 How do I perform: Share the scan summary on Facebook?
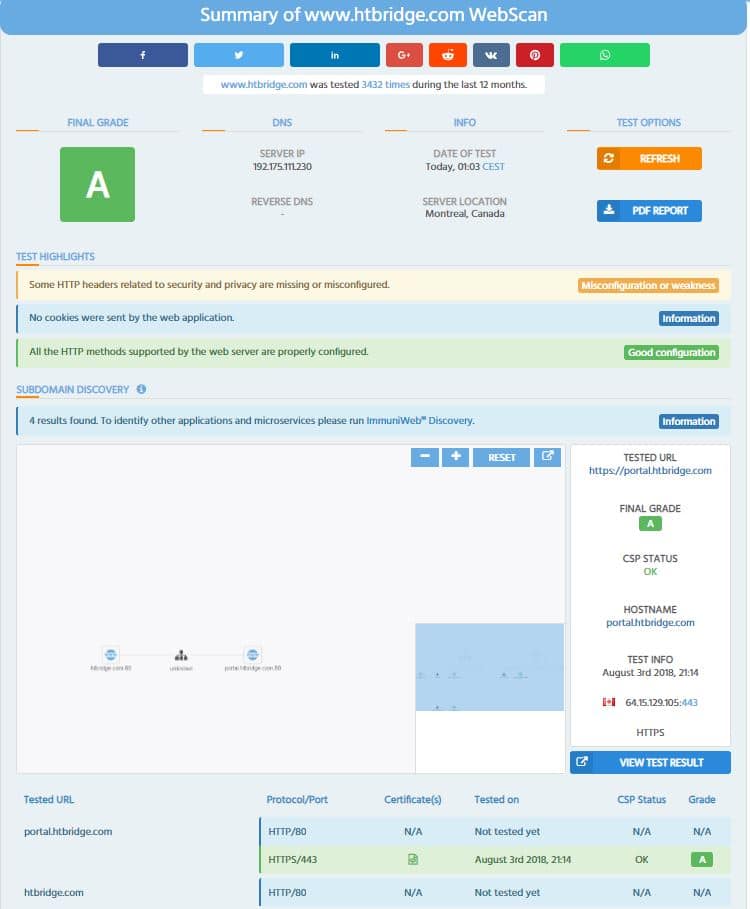143,55
